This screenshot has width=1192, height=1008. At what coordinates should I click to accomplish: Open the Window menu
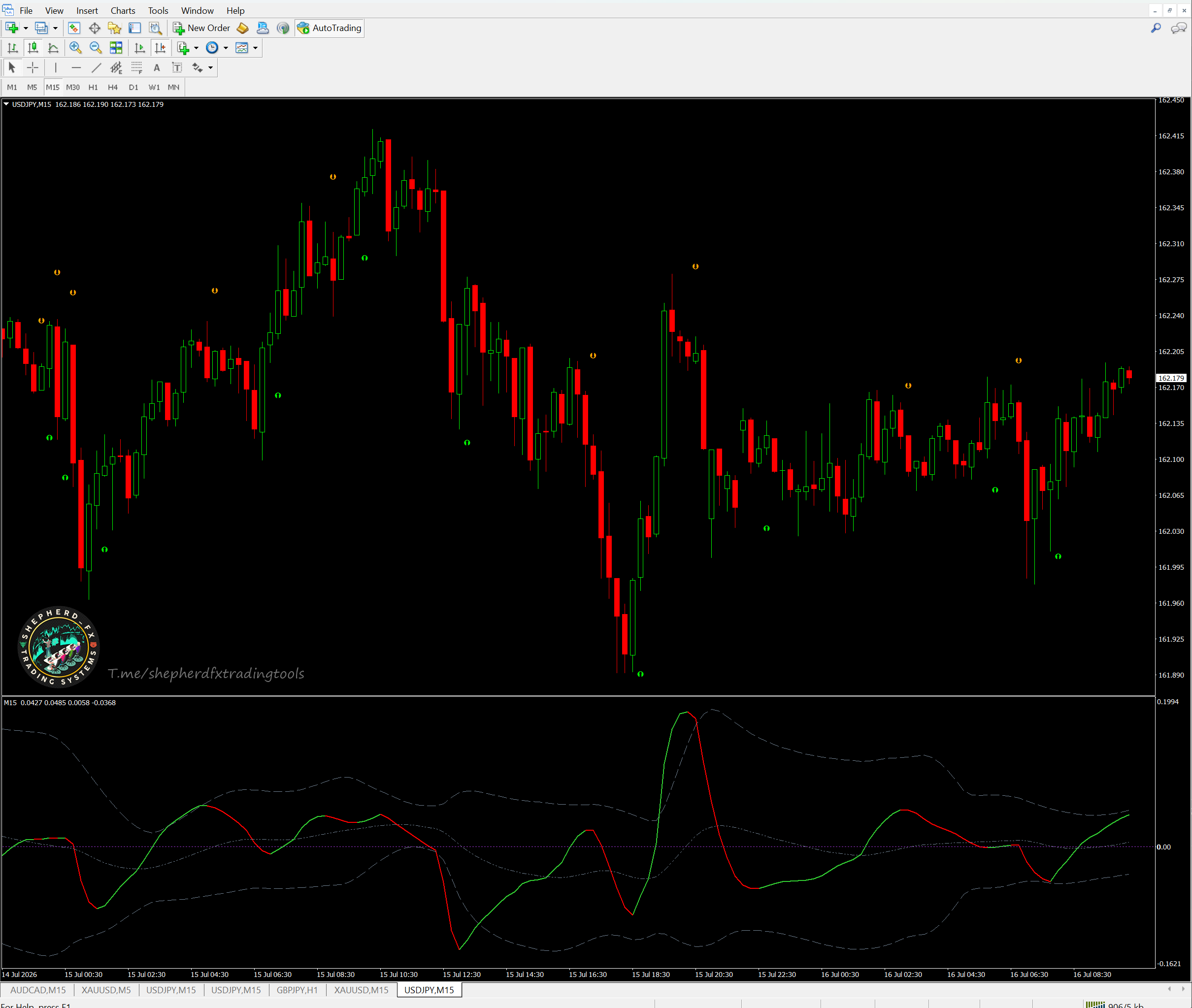coord(197,11)
